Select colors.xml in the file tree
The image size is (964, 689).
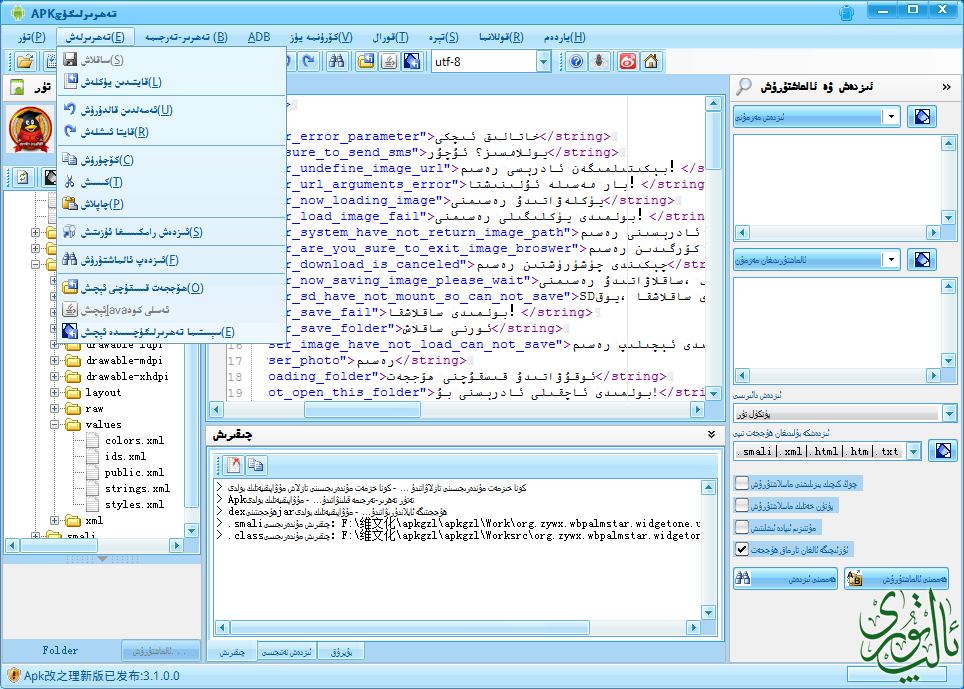click(134, 441)
